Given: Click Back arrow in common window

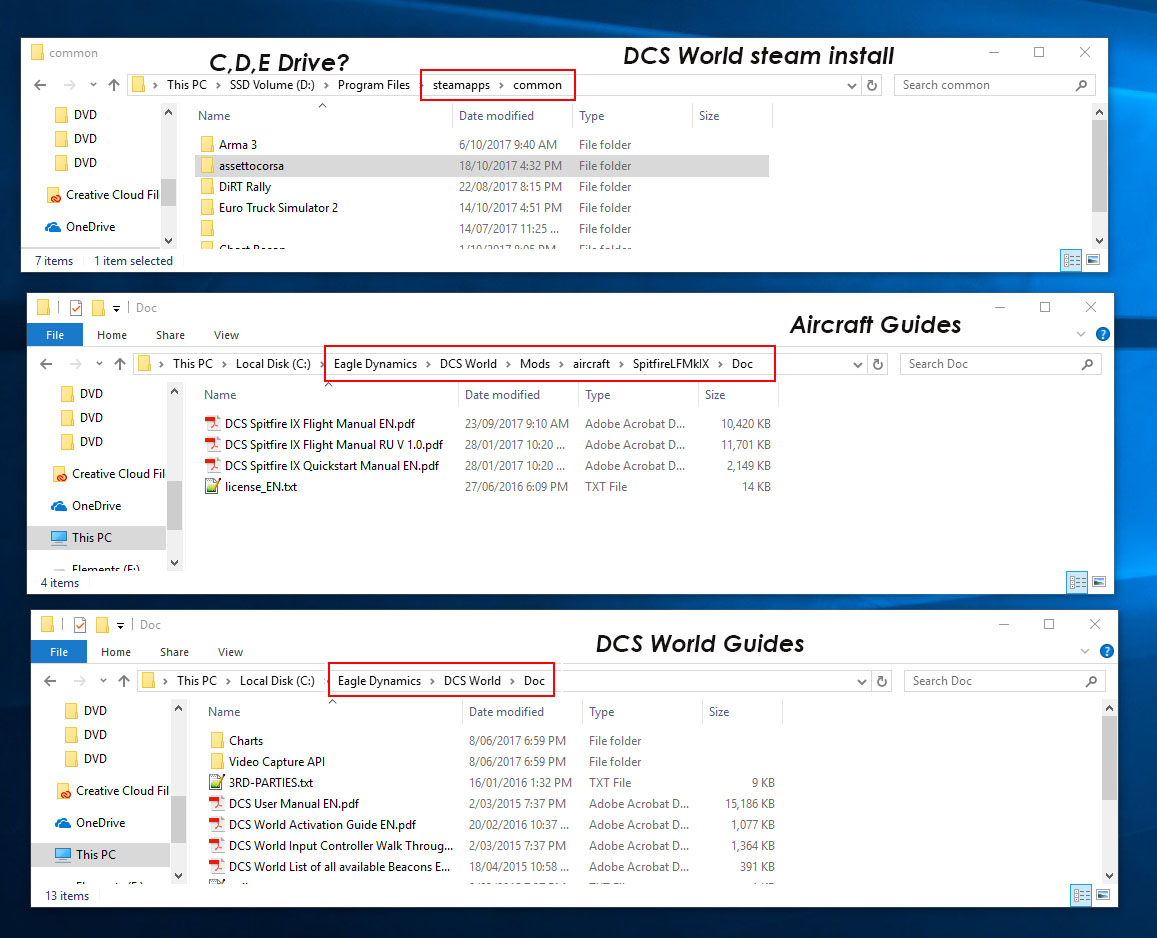Looking at the screenshot, I should [x=41, y=85].
